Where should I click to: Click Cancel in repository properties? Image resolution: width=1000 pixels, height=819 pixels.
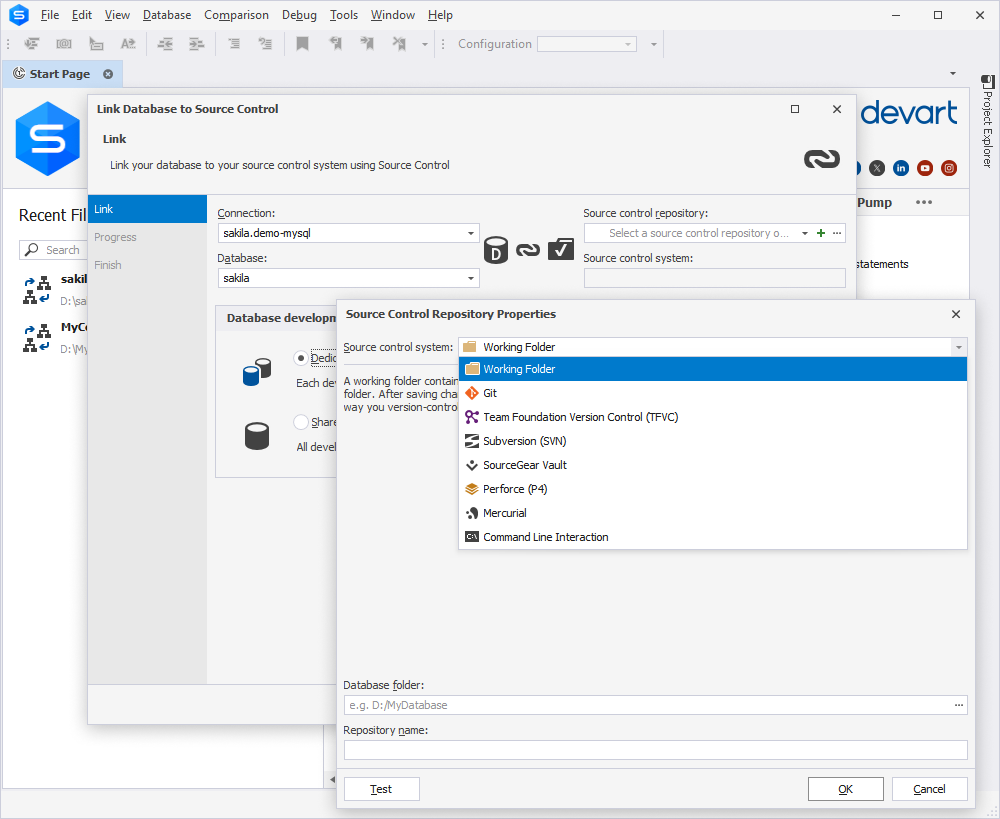[929, 789]
